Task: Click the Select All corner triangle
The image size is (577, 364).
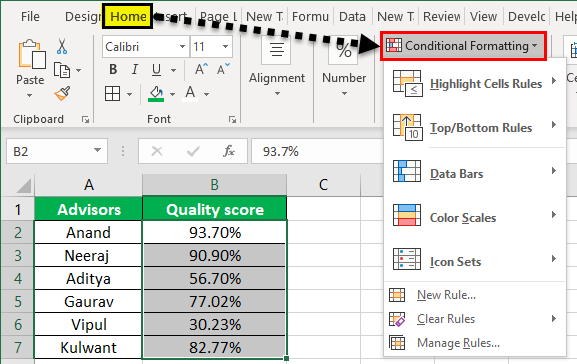Action: (23, 185)
